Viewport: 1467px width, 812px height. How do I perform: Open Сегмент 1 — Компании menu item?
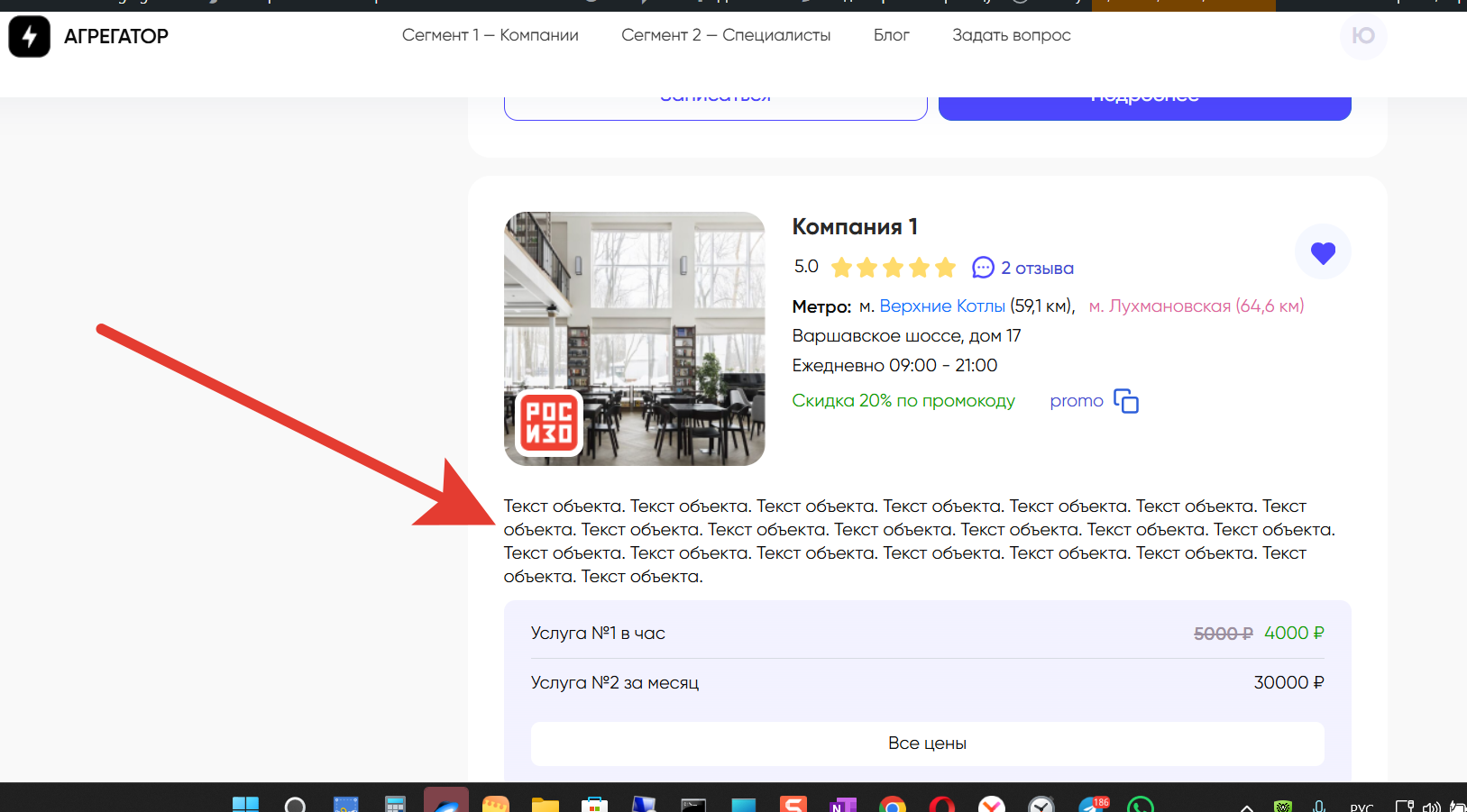coord(490,35)
